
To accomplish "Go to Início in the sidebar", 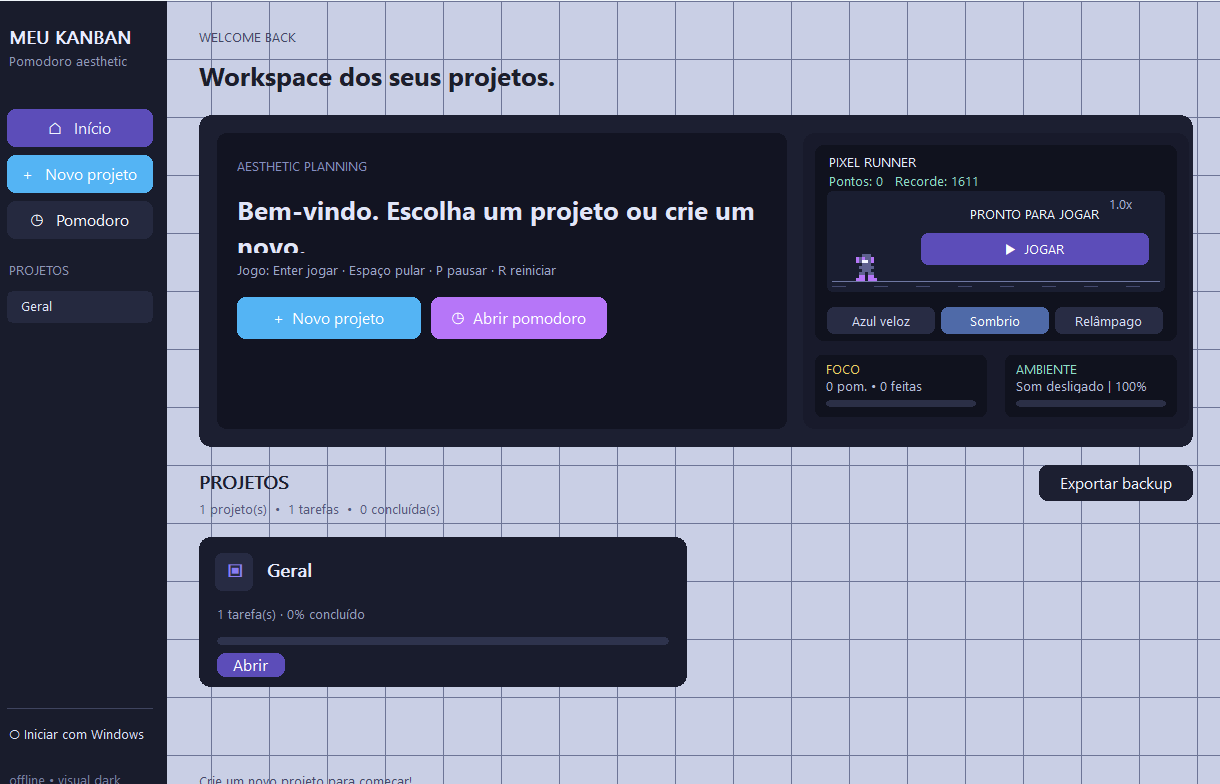I will point(80,128).
